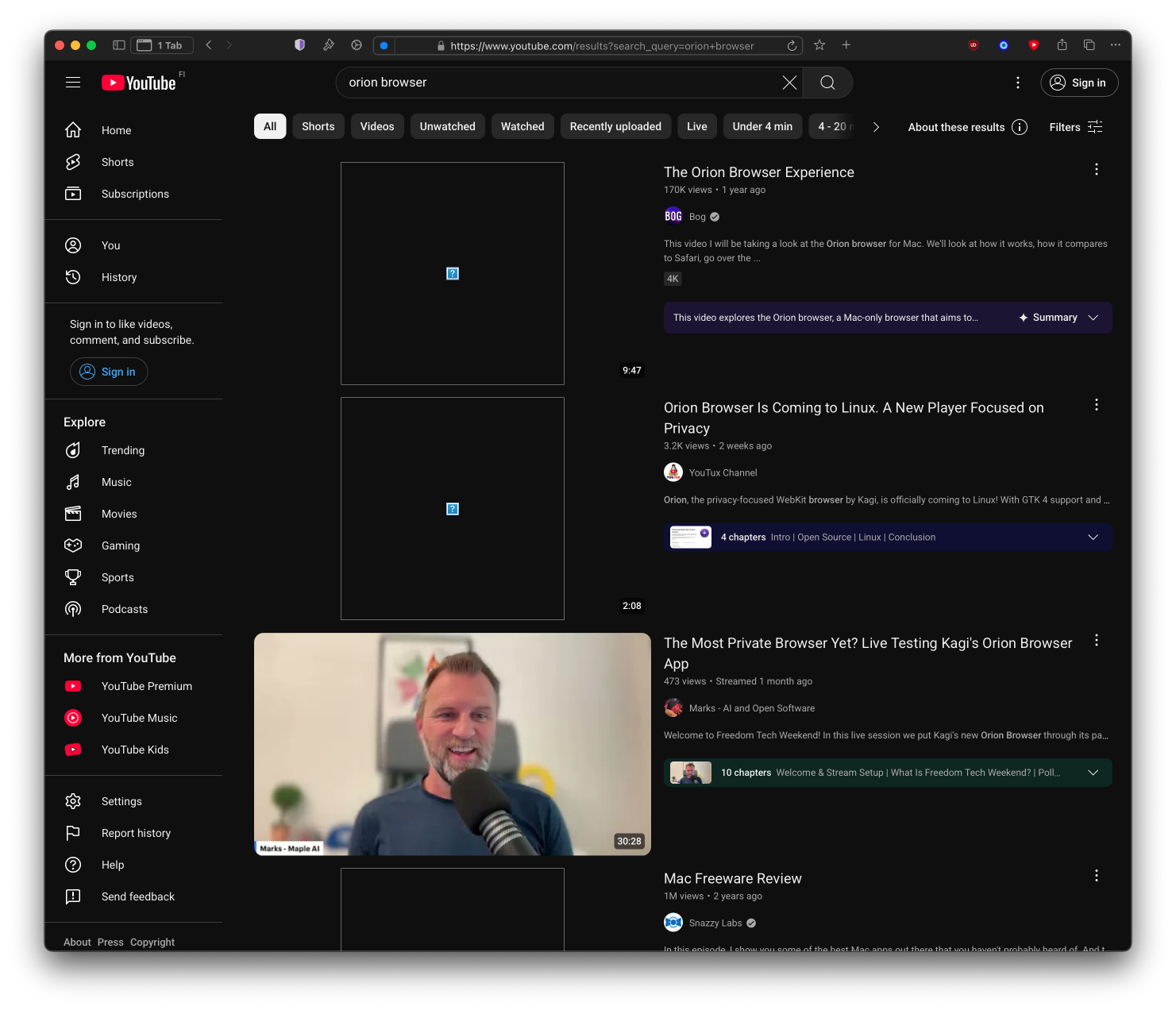The image size is (1176, 1010).
Task: Open the browser sidebar toggle
Action: click(119, 45)
